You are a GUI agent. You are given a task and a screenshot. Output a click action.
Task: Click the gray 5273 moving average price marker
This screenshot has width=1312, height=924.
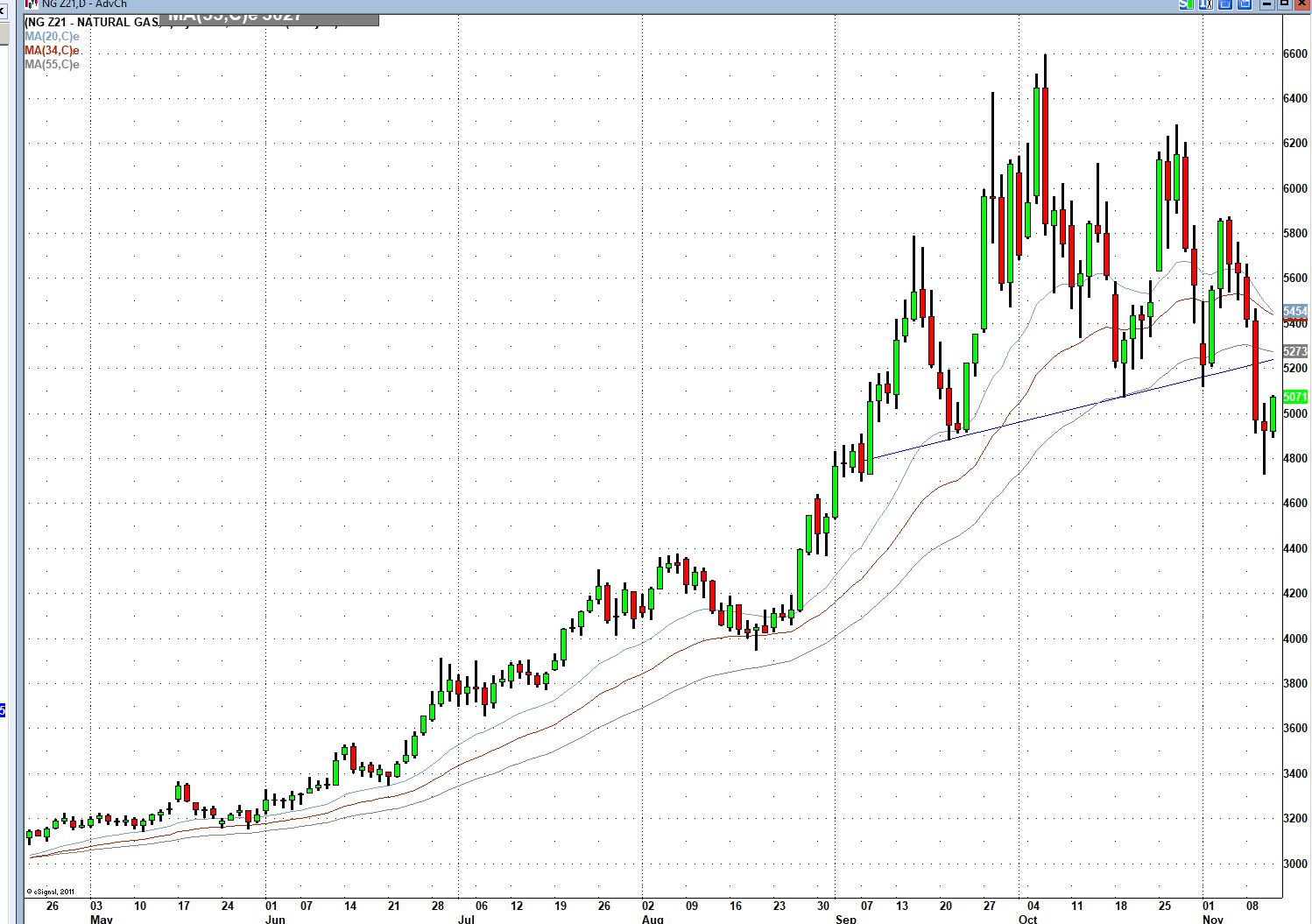(1294, 351)
